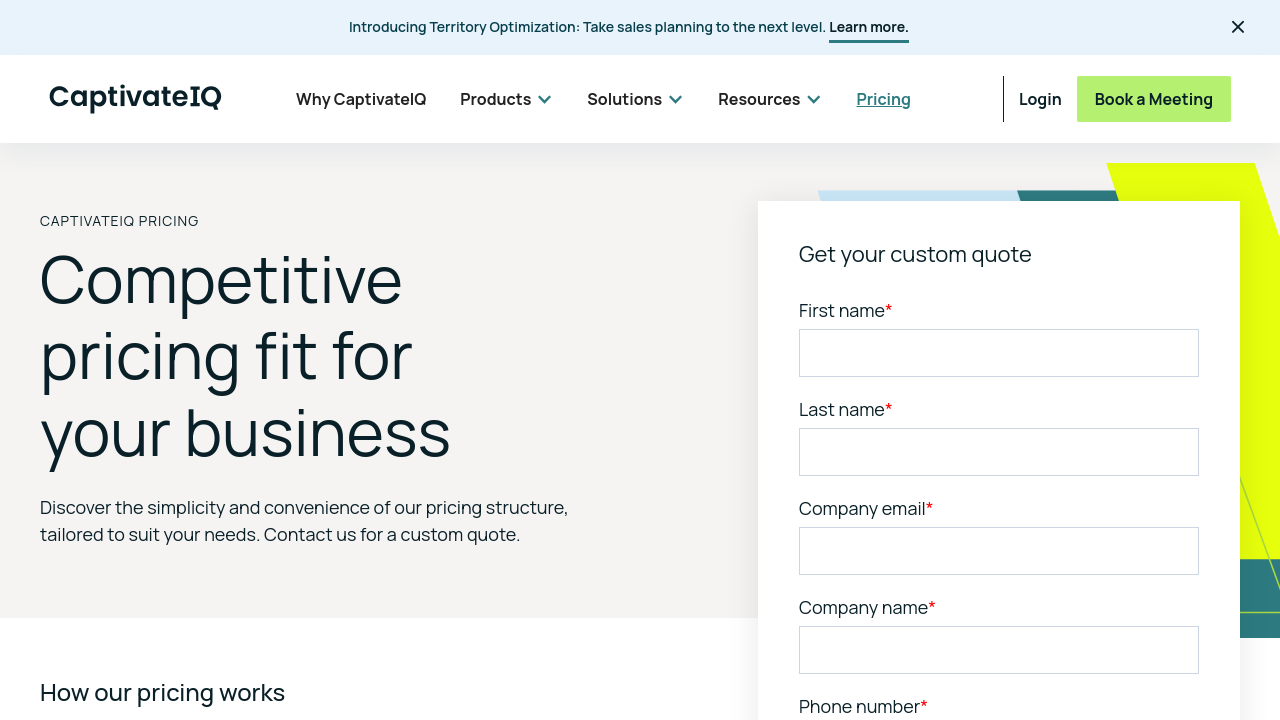1280x720 pixels.
Task: Click the Phone number field label
Action: (x=859, y=707)
